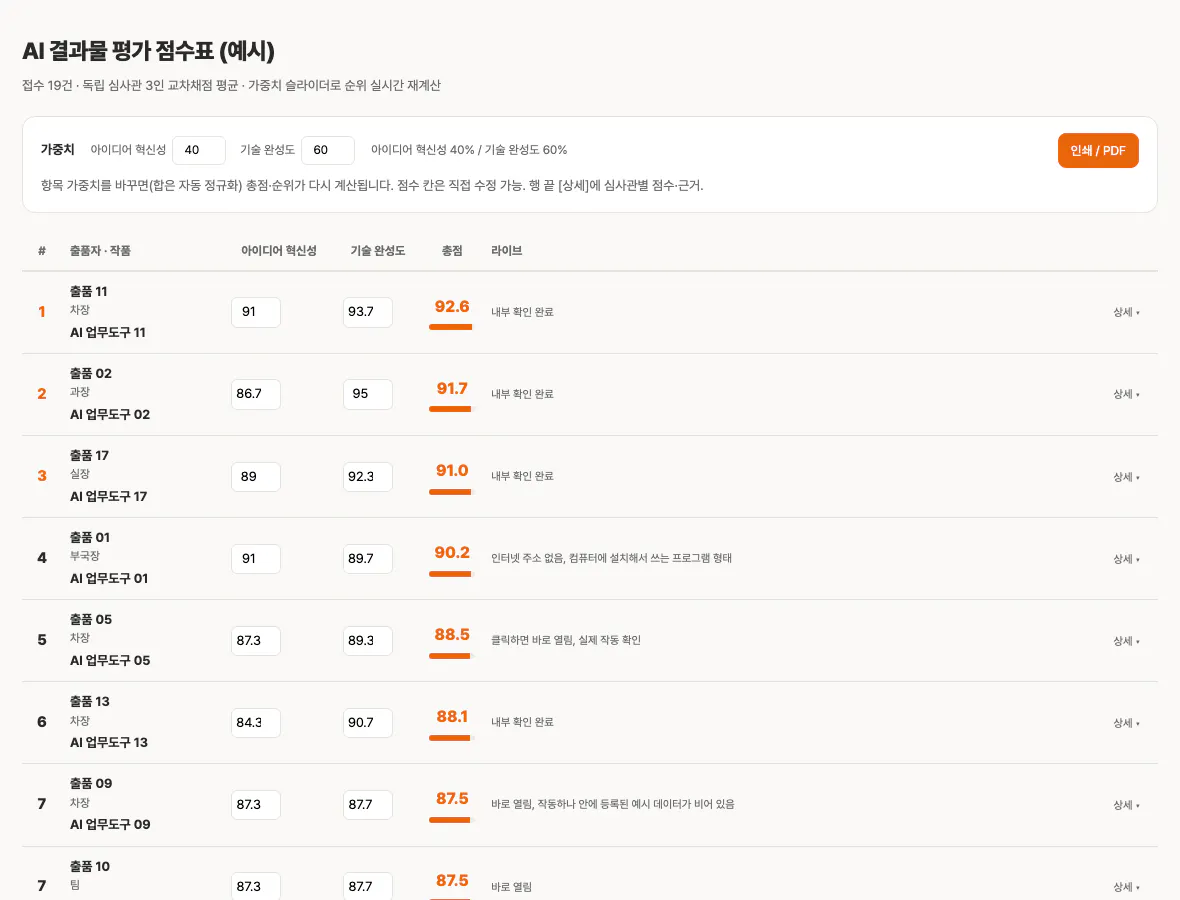1180x900 pixels.
Task: Select 출품 11 tech score field 93.7
Action: (x=368, y=312)
